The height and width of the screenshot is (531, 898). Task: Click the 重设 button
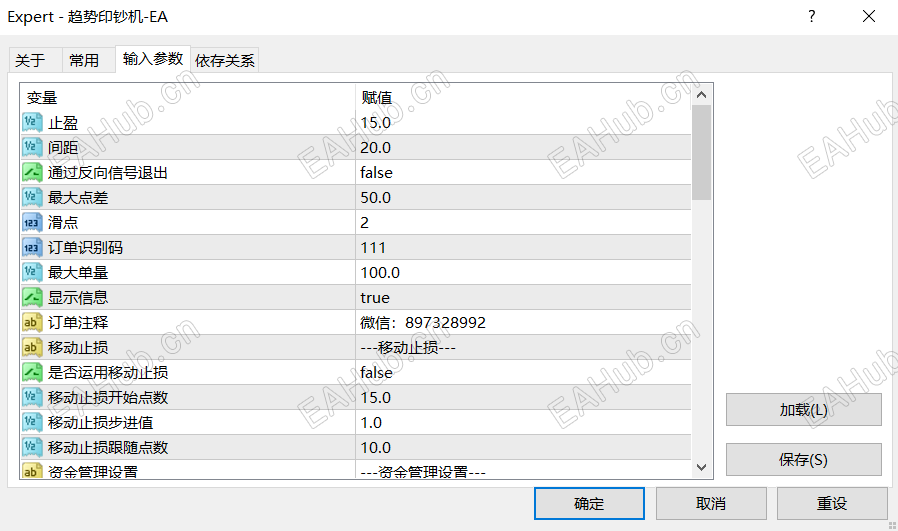point(832,504)
